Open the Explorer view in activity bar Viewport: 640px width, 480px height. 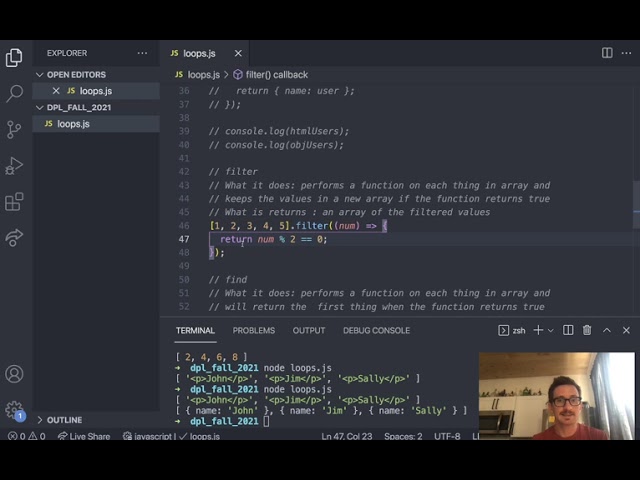point(14,57)
